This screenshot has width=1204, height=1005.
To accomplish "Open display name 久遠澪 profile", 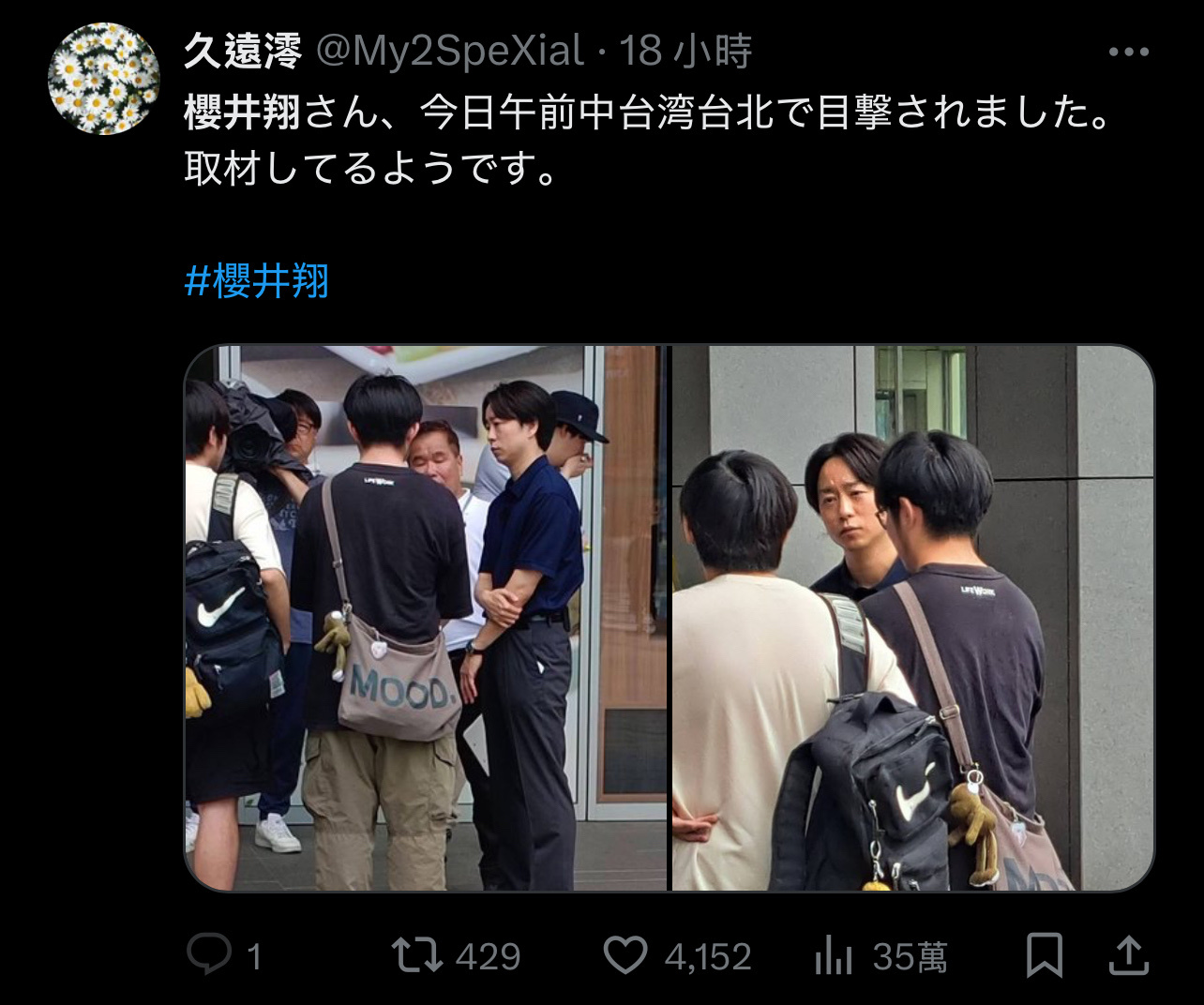I will 243,52.
